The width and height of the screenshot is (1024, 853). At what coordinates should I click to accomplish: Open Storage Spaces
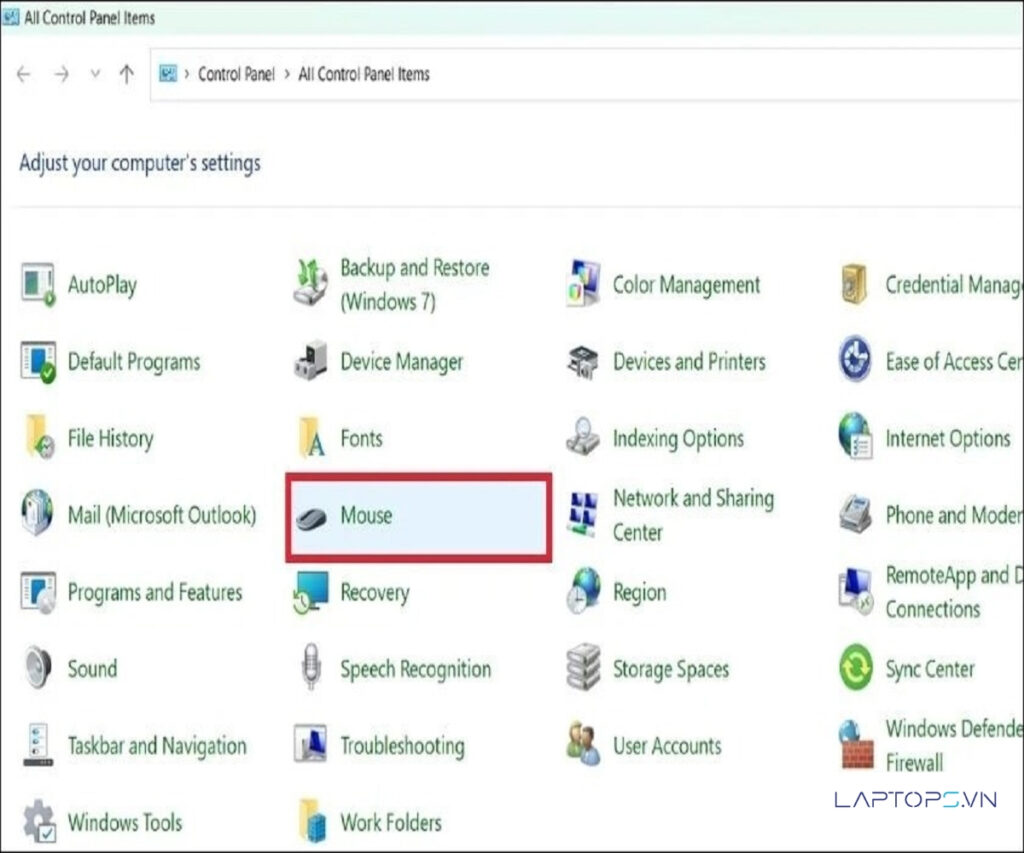(x=669, y=668)
